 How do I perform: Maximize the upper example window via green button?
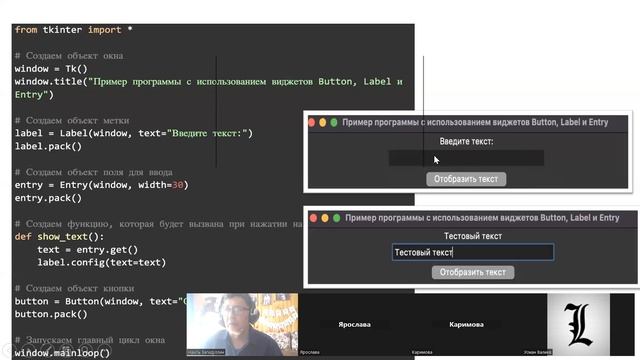[334, 122]
